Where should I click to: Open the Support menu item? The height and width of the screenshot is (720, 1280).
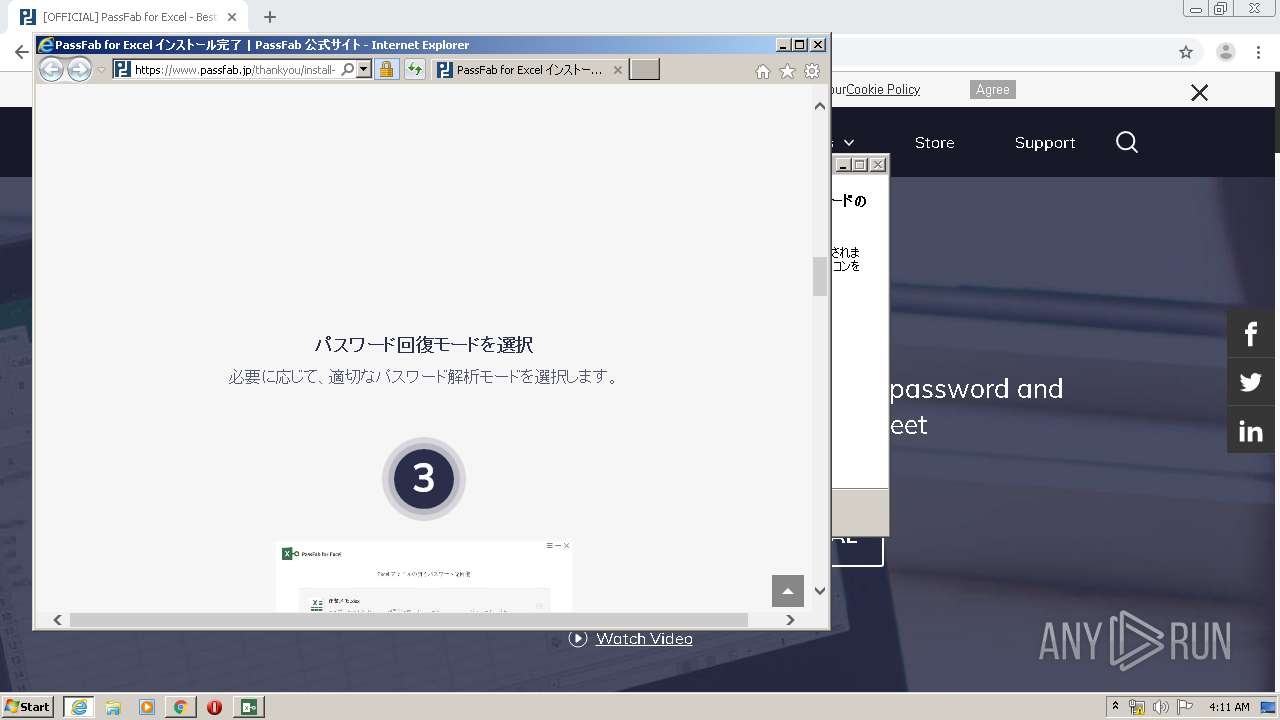pyautogui.click(x=1045, y=143)
